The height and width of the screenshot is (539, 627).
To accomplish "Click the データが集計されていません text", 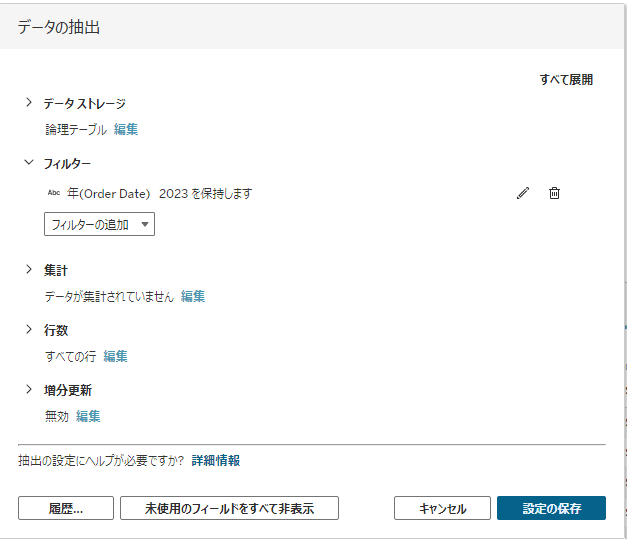I will tap(110, 296).
